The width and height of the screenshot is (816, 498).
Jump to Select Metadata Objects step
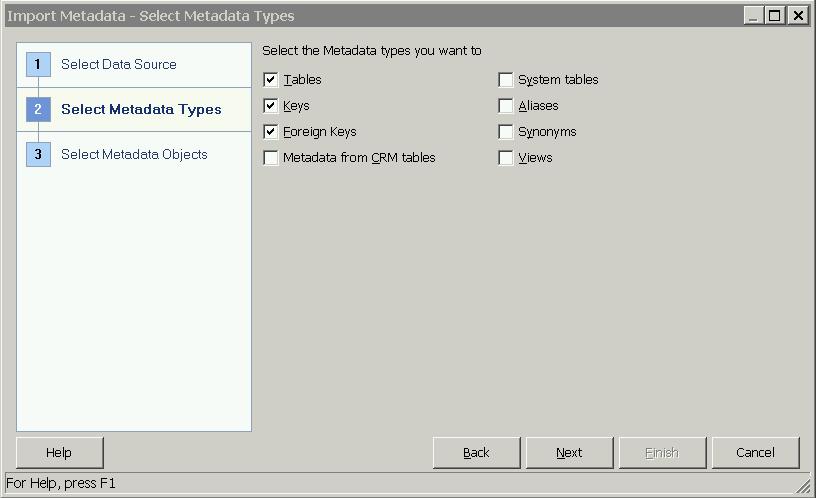pos(134,155)
